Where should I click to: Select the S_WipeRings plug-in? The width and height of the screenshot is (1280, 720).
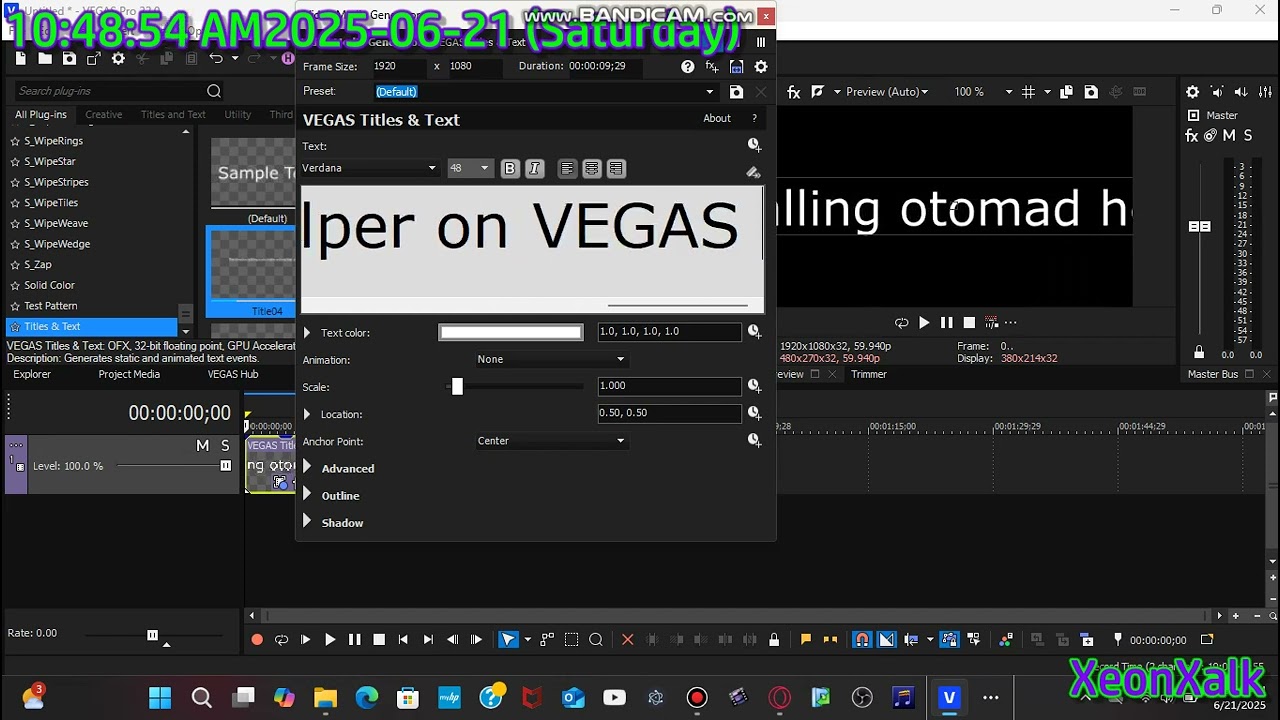point(53,141)
